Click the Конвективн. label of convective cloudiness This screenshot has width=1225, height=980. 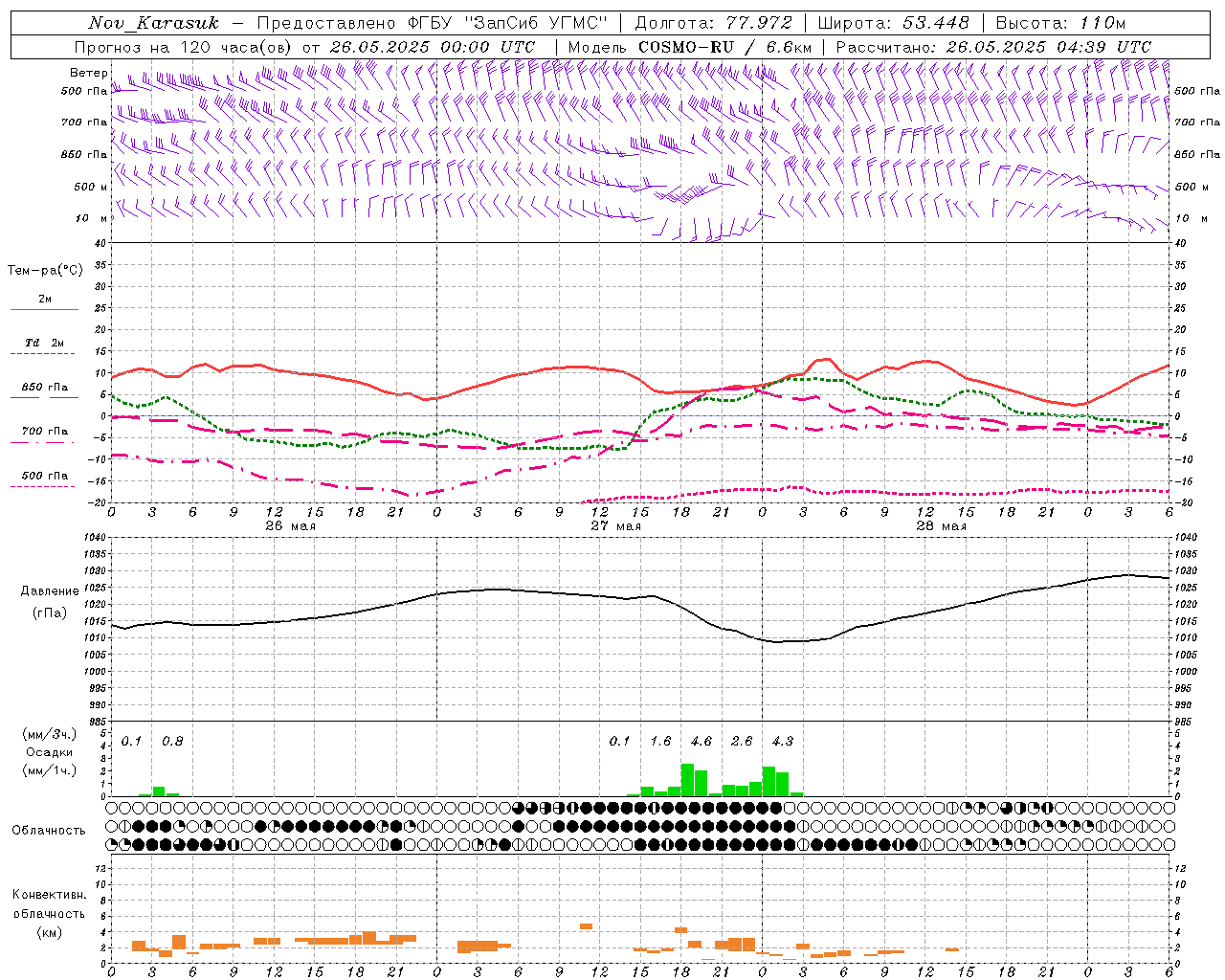point(49,895)
